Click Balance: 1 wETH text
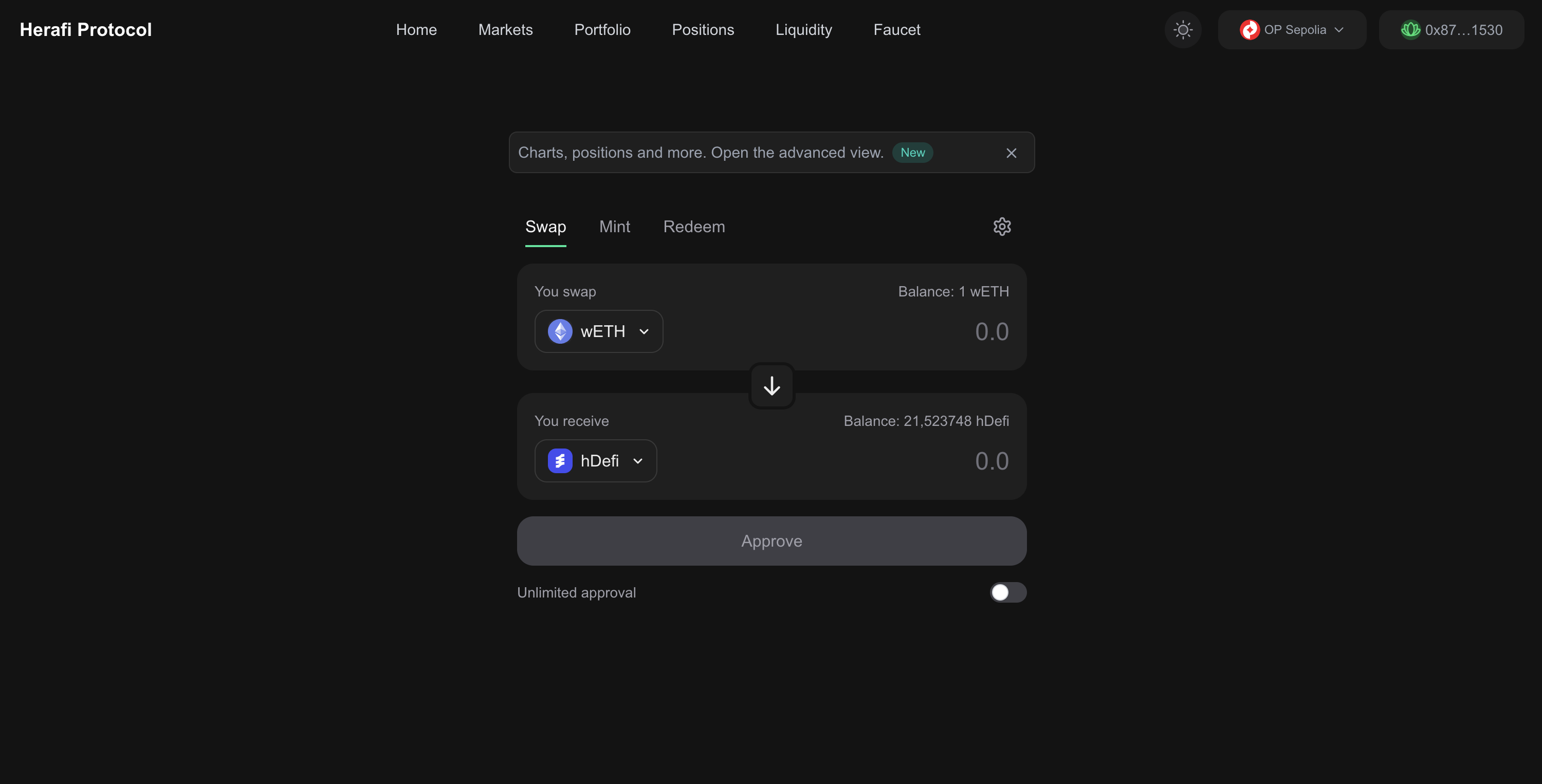 (953, 291)
